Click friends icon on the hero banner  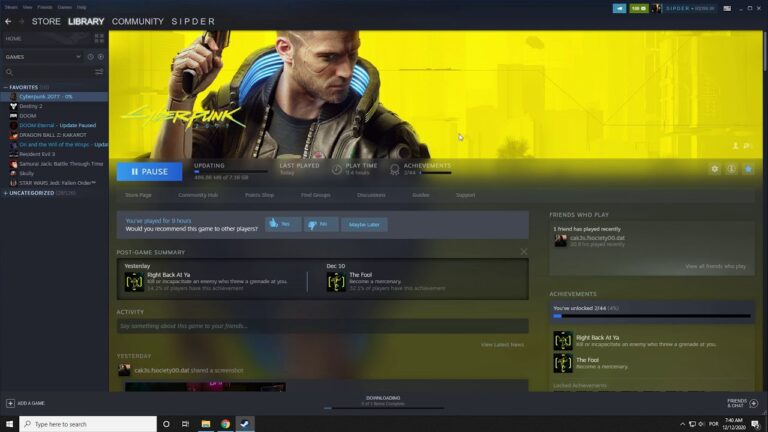(x=735, y=146)
